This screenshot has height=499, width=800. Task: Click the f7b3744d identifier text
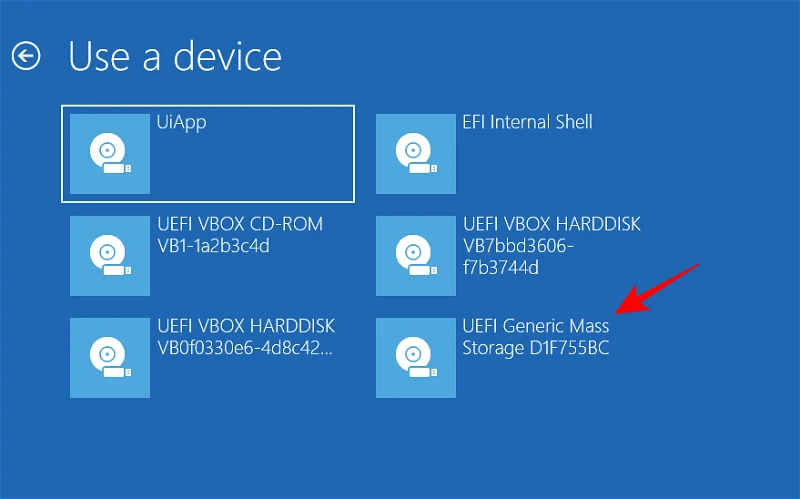[501, 268]
